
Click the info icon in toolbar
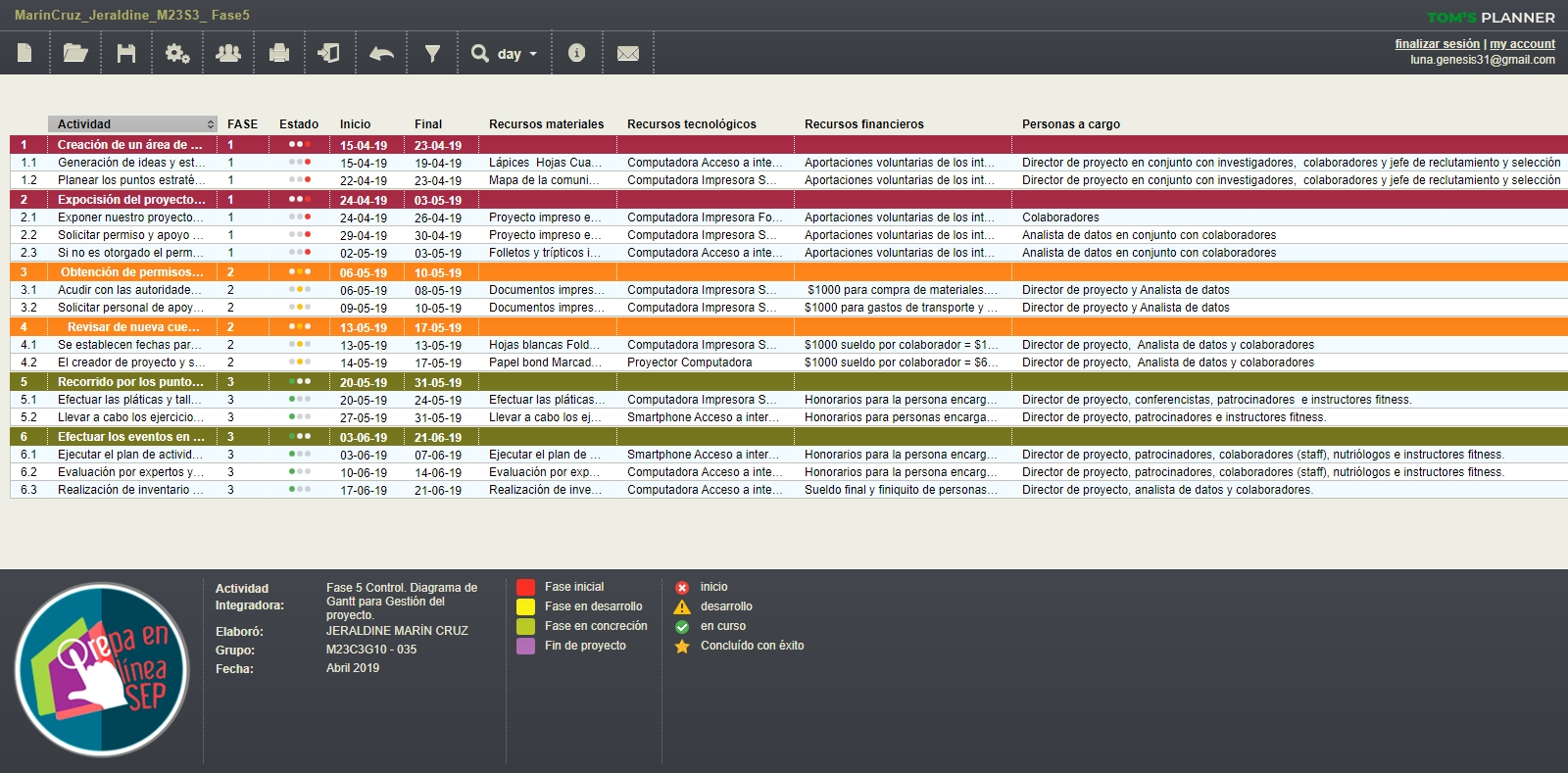pos(576,53)
